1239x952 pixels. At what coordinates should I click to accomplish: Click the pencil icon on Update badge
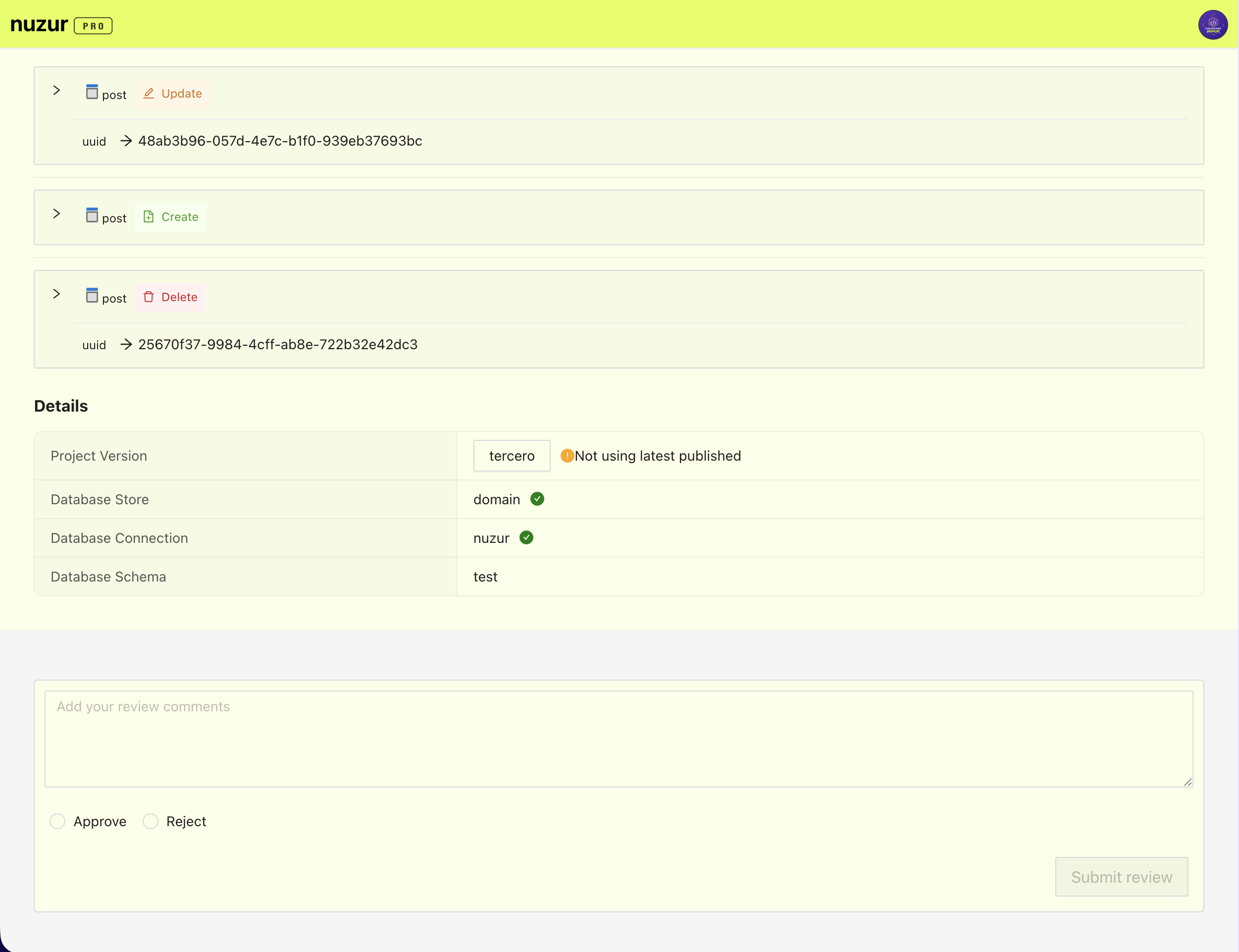[149, 94]
